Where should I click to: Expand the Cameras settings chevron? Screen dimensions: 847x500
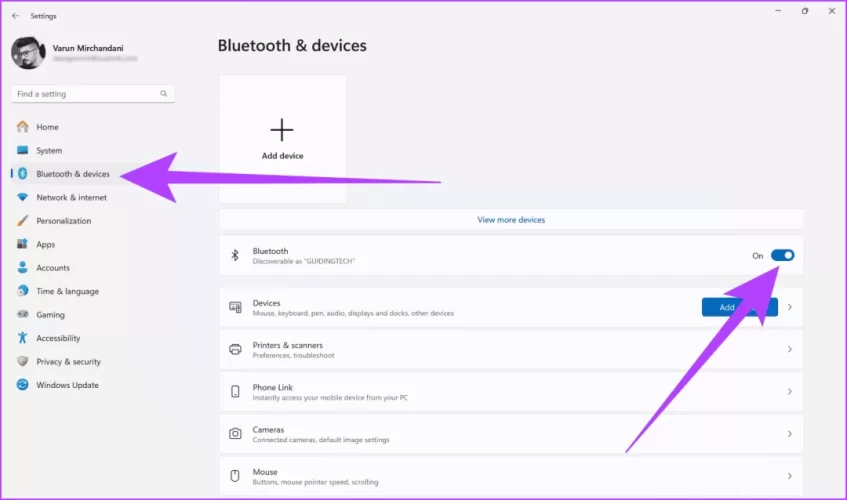(790, 434)
